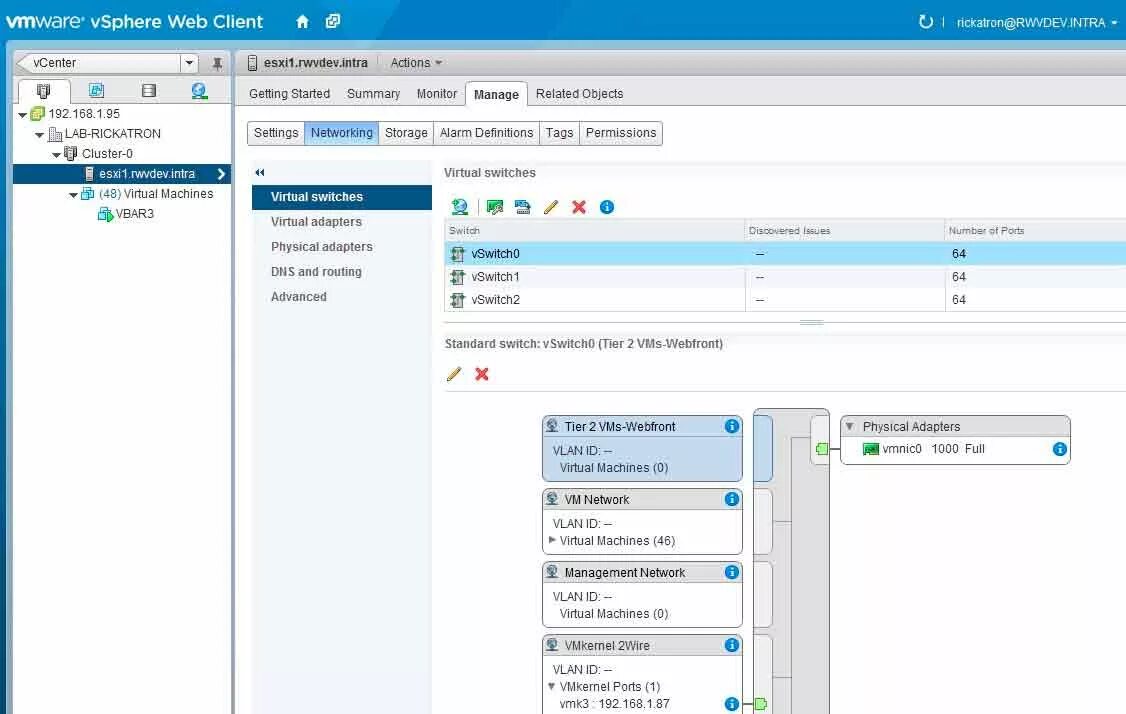Open the vCenter navigator dropdown
The height and width of the screenshot is (714, 1126).
pos(189,63)
